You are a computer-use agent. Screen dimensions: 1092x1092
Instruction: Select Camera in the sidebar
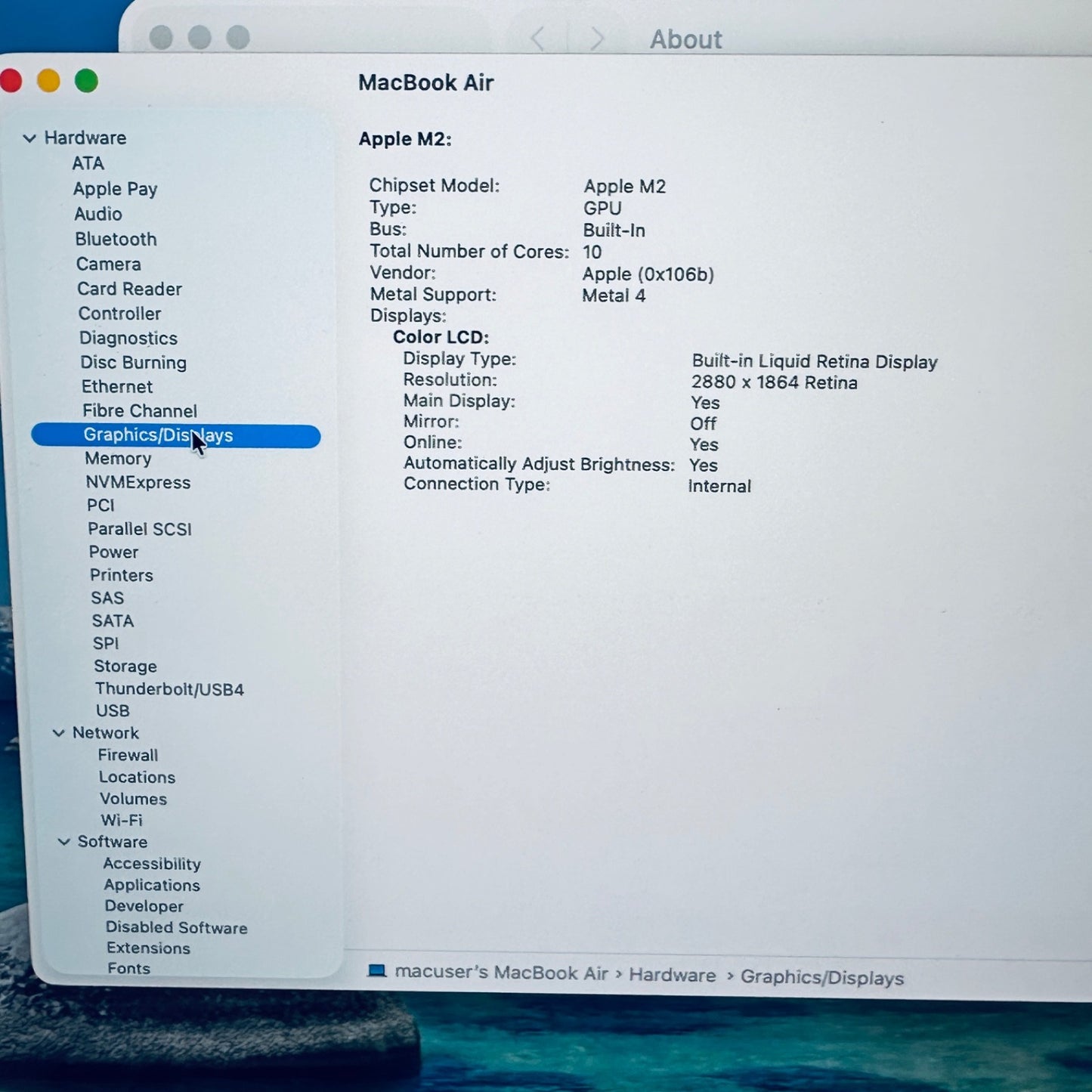click(x=109, y=264)
